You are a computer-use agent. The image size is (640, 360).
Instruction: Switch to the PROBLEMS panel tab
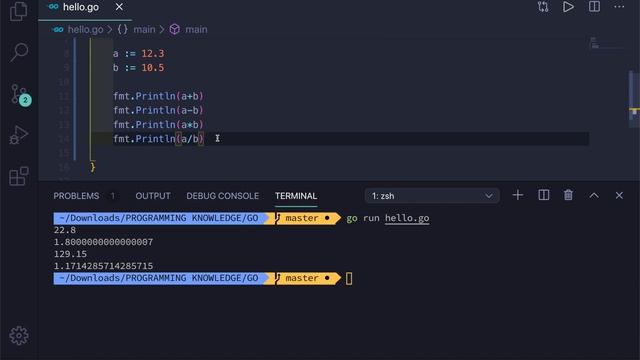coord(76,196)
